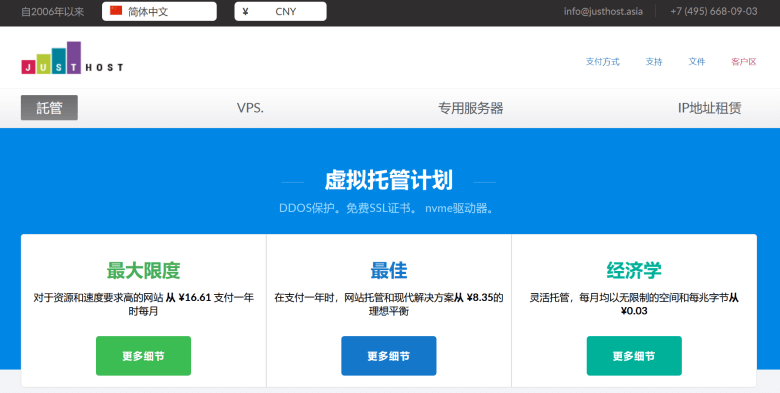Click 更多细节 under 经济学 plan
This screenshot has height=393, width=780.
point(634,356)
